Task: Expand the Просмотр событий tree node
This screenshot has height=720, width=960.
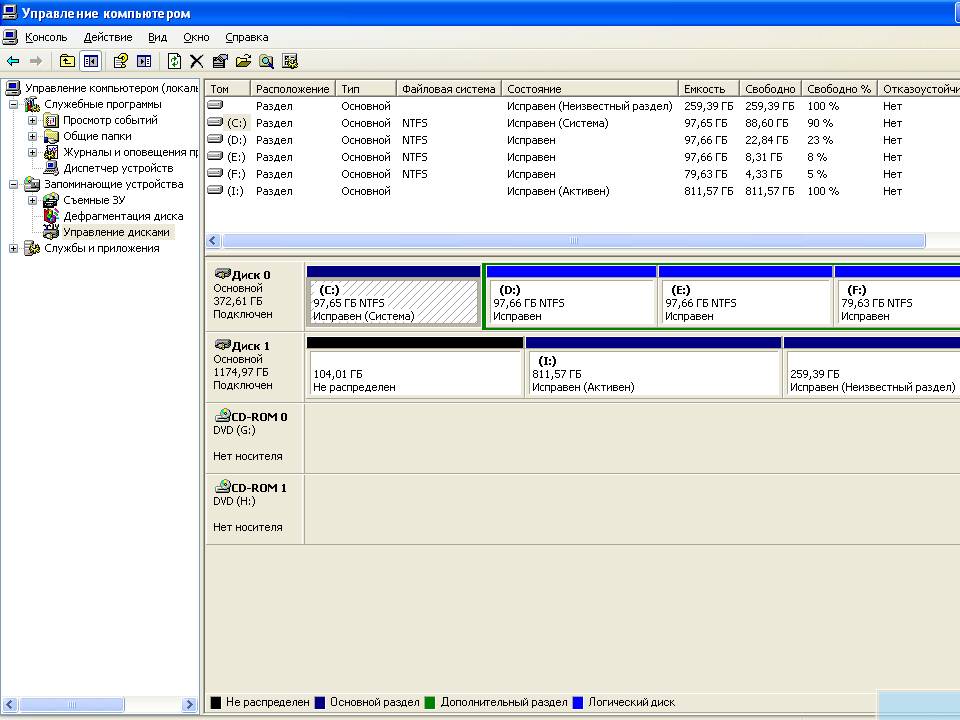Action: click(32, 120)
